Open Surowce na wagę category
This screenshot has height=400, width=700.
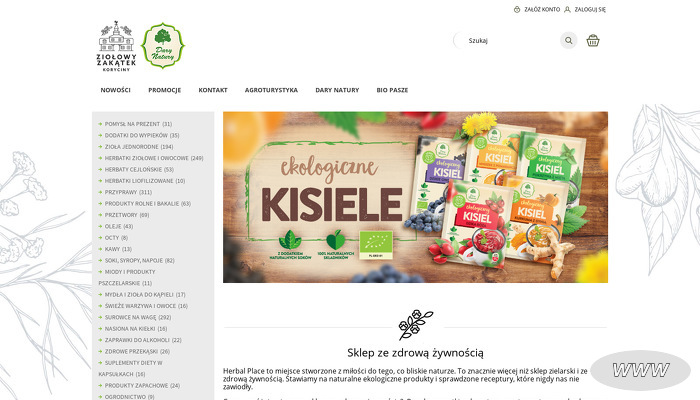[x=138, y=317]
